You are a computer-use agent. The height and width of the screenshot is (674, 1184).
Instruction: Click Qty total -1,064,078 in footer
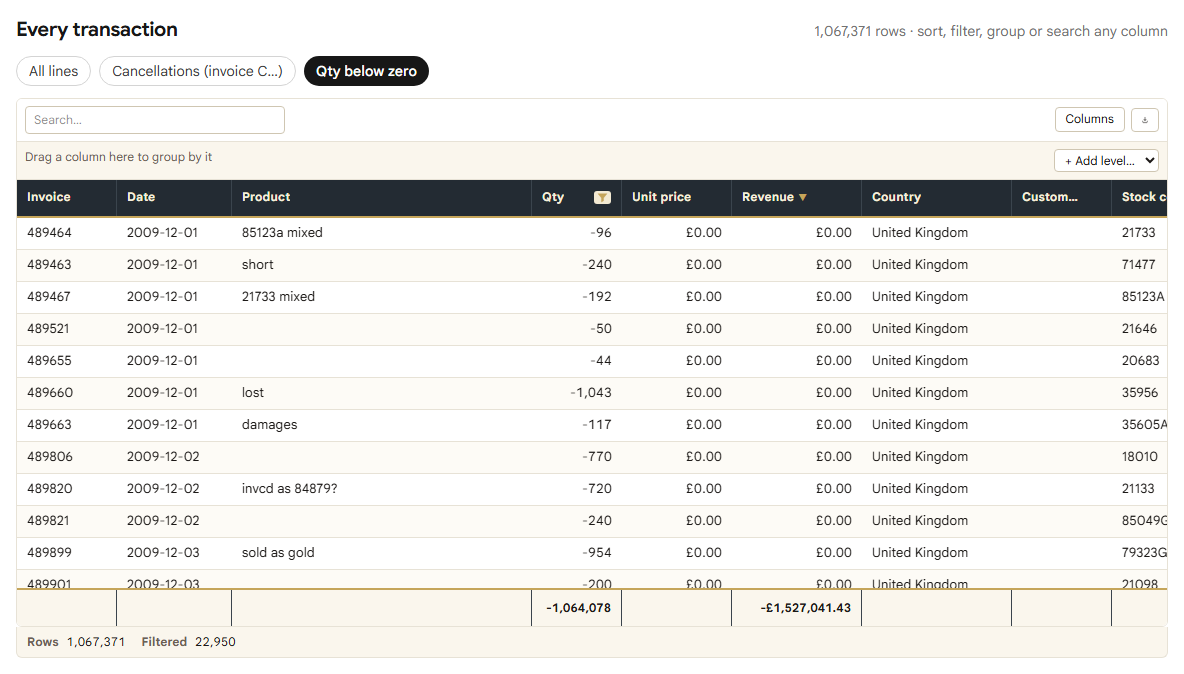(578, 608)
